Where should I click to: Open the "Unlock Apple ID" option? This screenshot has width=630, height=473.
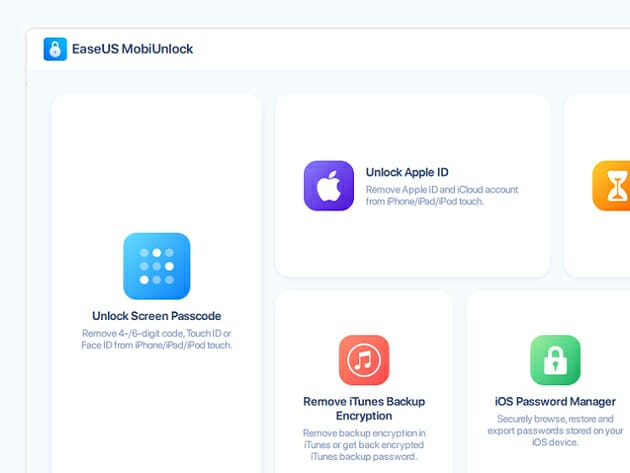click(406, 172)
